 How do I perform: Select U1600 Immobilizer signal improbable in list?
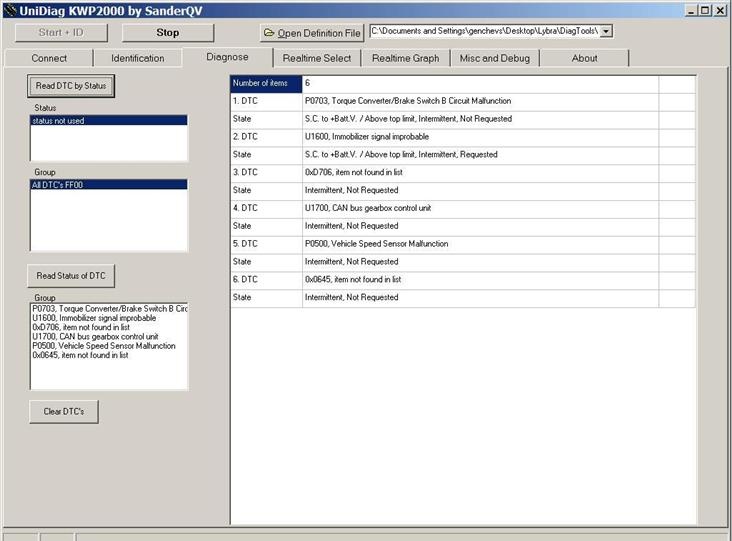point(95,318)
